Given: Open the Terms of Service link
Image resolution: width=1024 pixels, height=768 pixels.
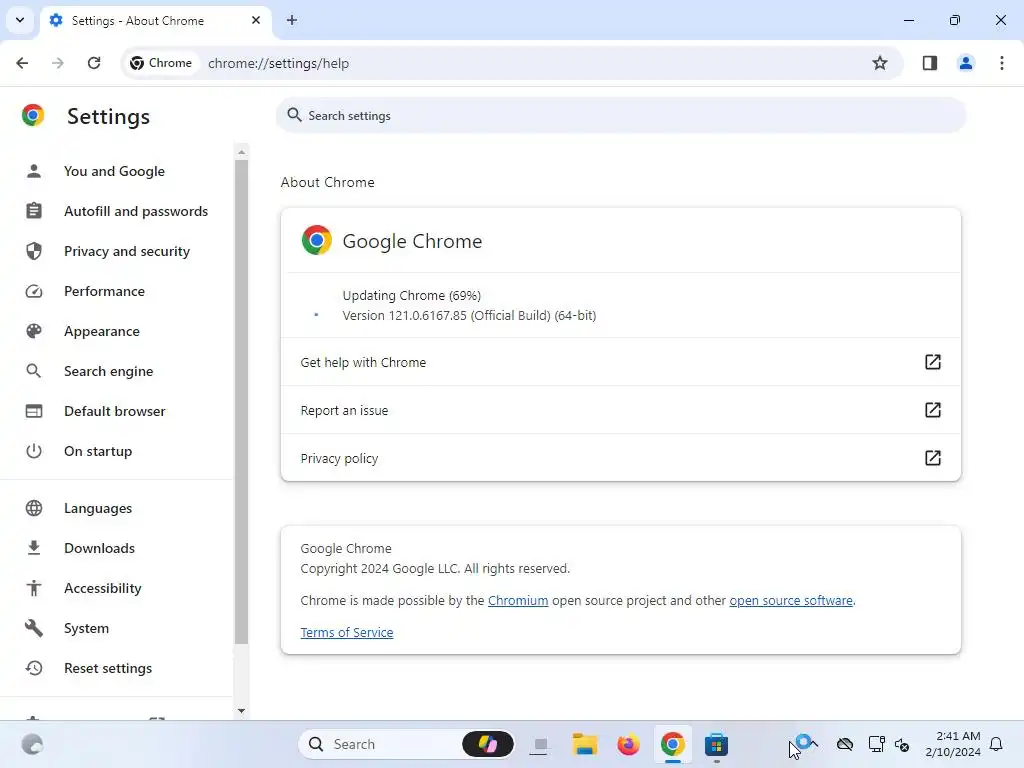Looking at the screenshot, I should click(x=347, y=632).
